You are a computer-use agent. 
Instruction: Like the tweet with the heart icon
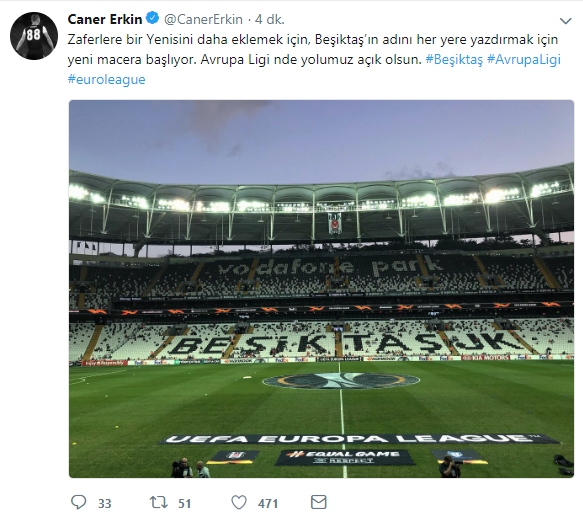239,503
